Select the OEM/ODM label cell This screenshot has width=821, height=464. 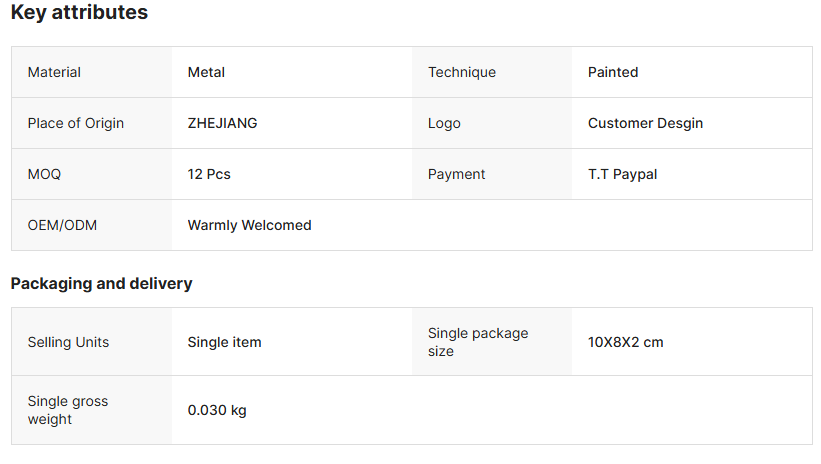pos(62,225)
